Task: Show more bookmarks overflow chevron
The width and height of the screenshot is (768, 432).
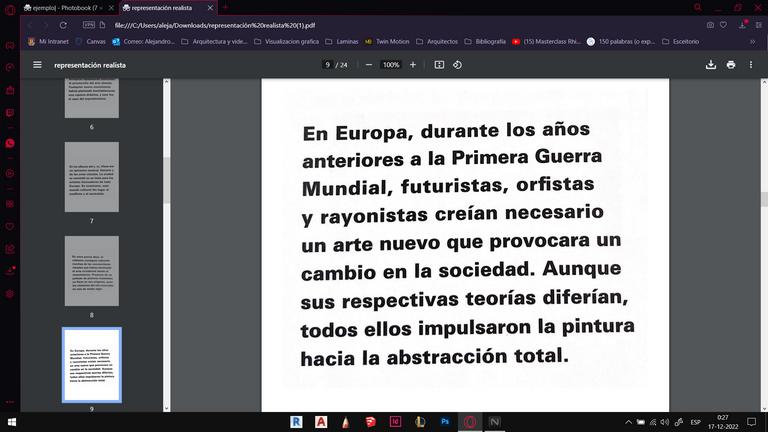Action: tap(752, 42)
